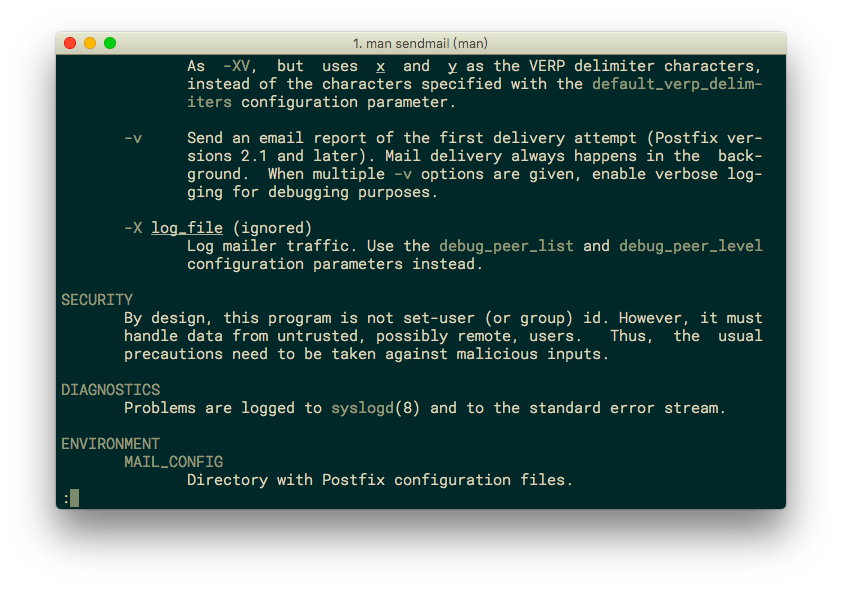This screenshot has height=589, width=842.
Task: Click the pager prompt cursor block
Action: point(74,498)
